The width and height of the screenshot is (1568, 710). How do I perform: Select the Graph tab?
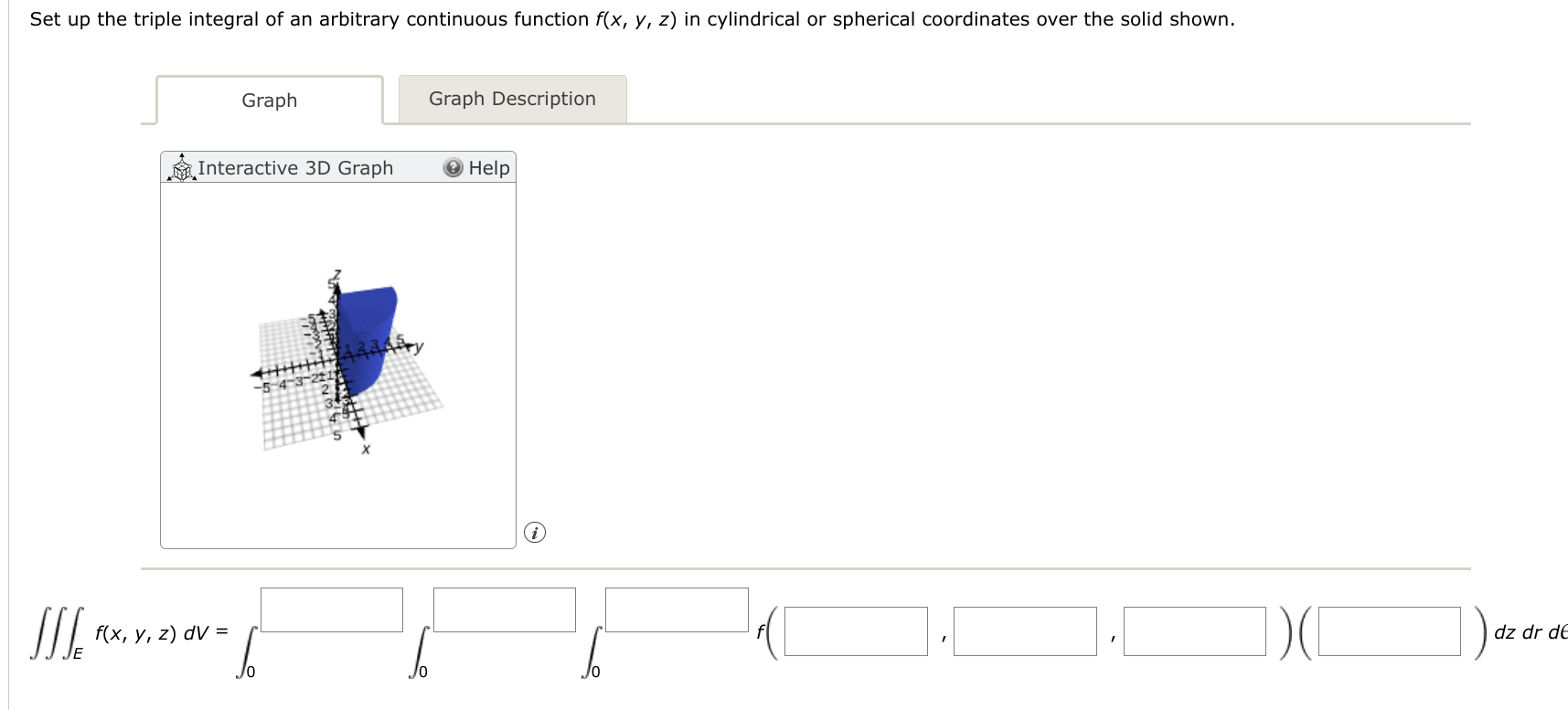coord(269,101)
